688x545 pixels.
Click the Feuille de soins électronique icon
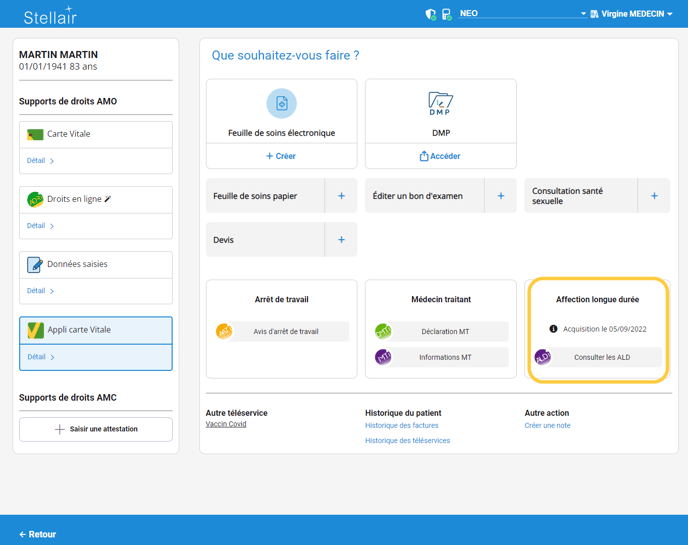[x=281, y=103]
